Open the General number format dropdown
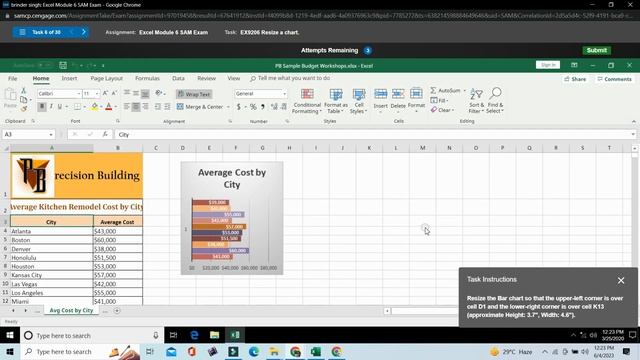Image resolution: width=640 pixels, height=360 pixels. point(284,94)
